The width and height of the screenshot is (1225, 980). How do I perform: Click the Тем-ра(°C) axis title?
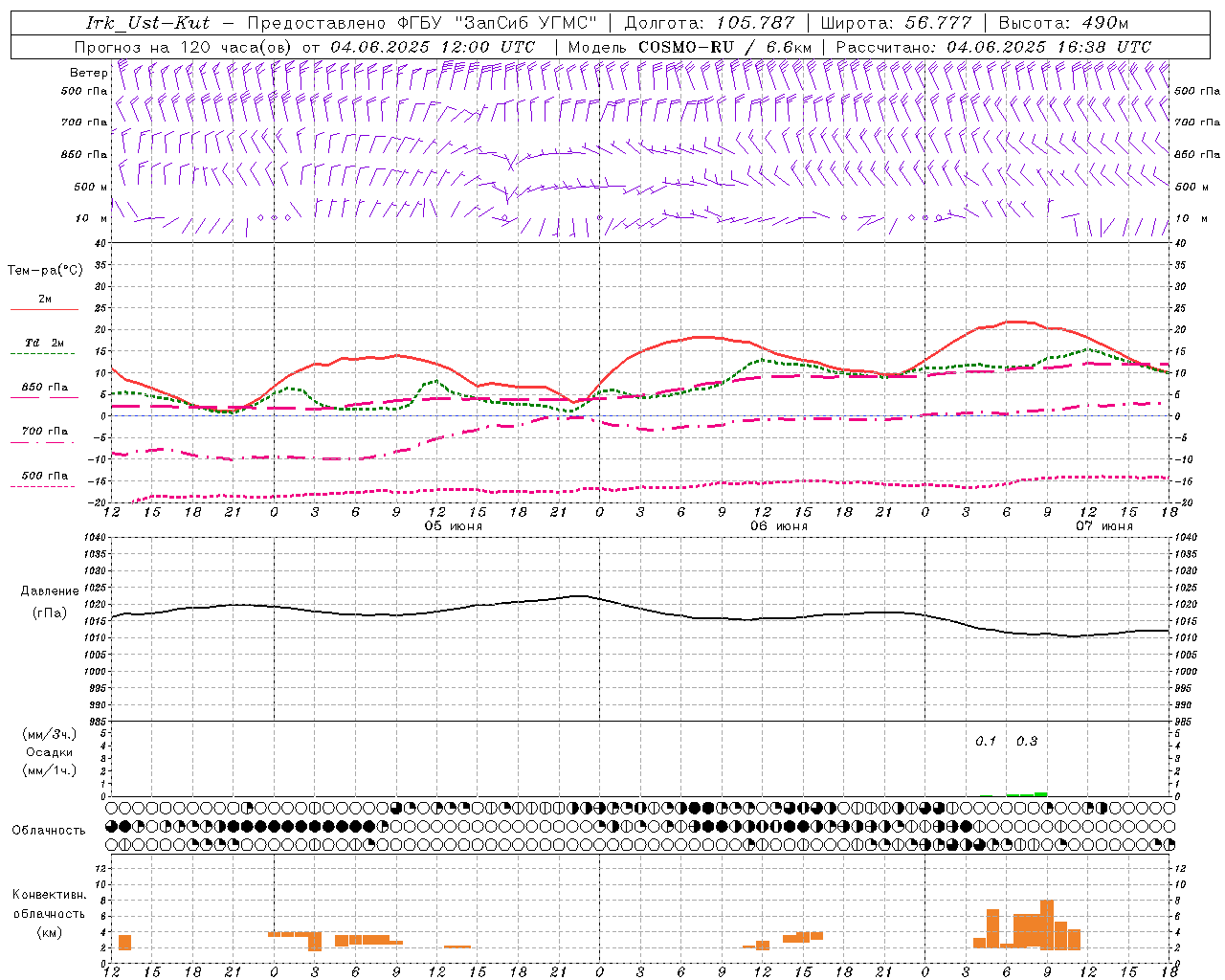tap(45, 271)
